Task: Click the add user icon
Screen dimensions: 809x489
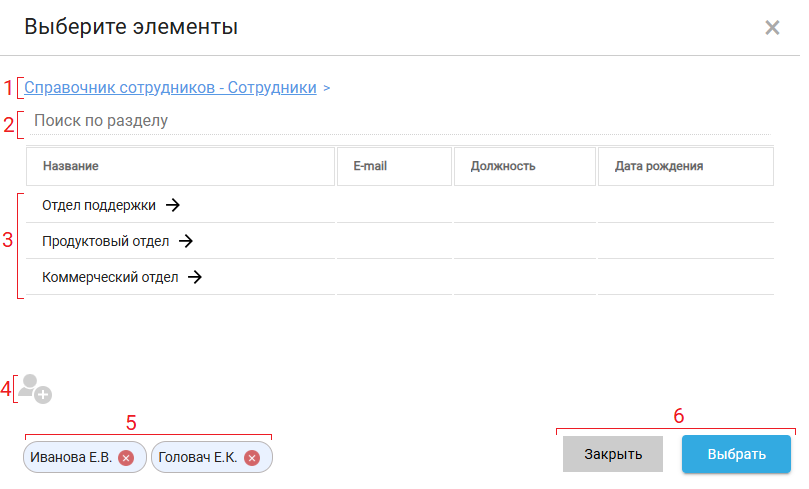Action: (35, 388)
